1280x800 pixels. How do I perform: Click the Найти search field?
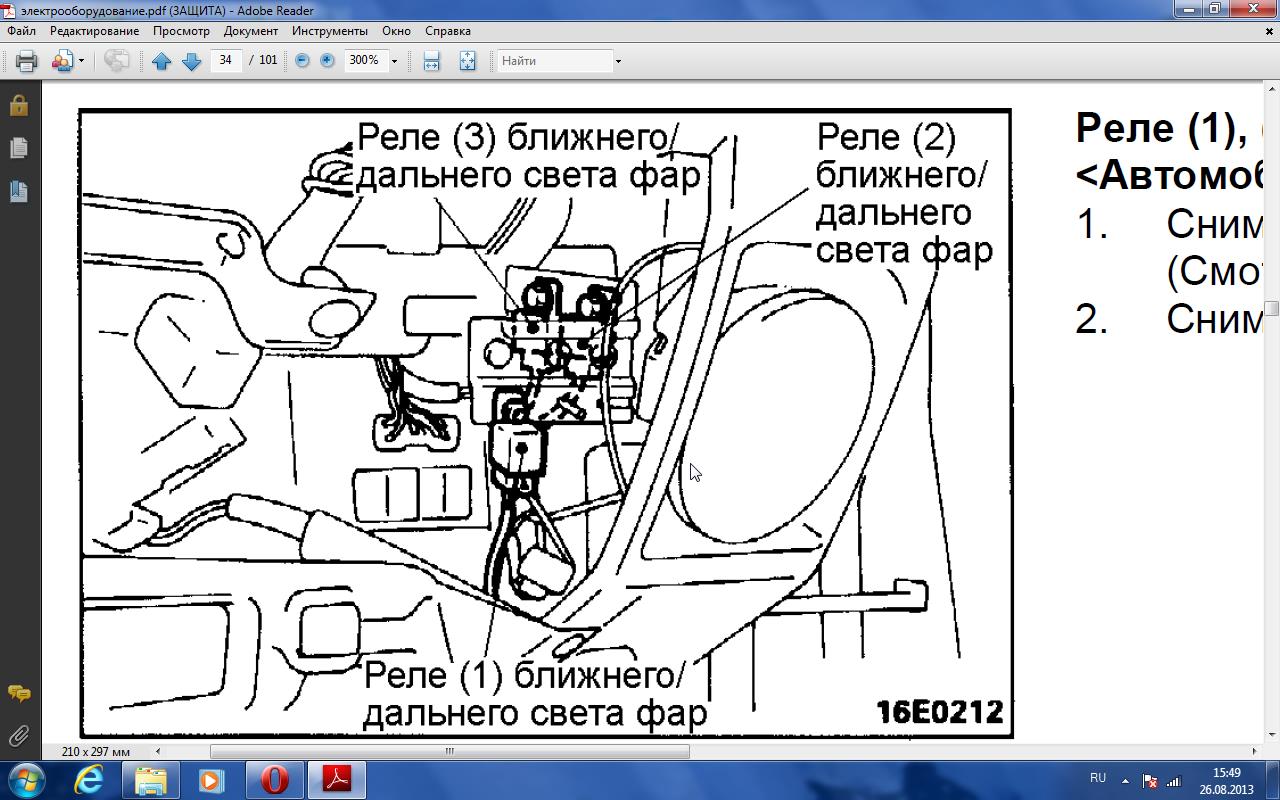coord(555,61)
